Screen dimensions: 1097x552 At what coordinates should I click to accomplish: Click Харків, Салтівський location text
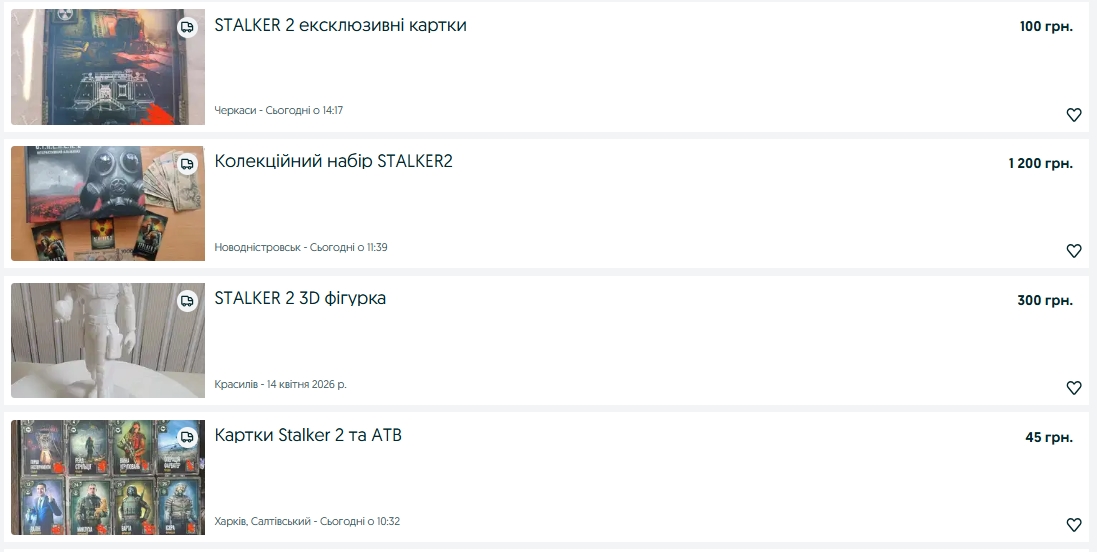tap(264, 521)
